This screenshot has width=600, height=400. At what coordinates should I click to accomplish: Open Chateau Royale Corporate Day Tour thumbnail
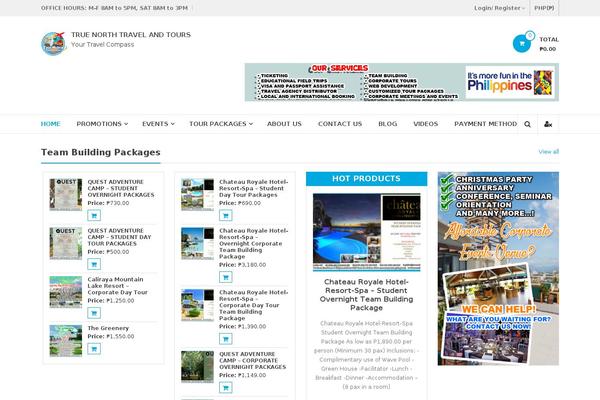pos(197,305)
